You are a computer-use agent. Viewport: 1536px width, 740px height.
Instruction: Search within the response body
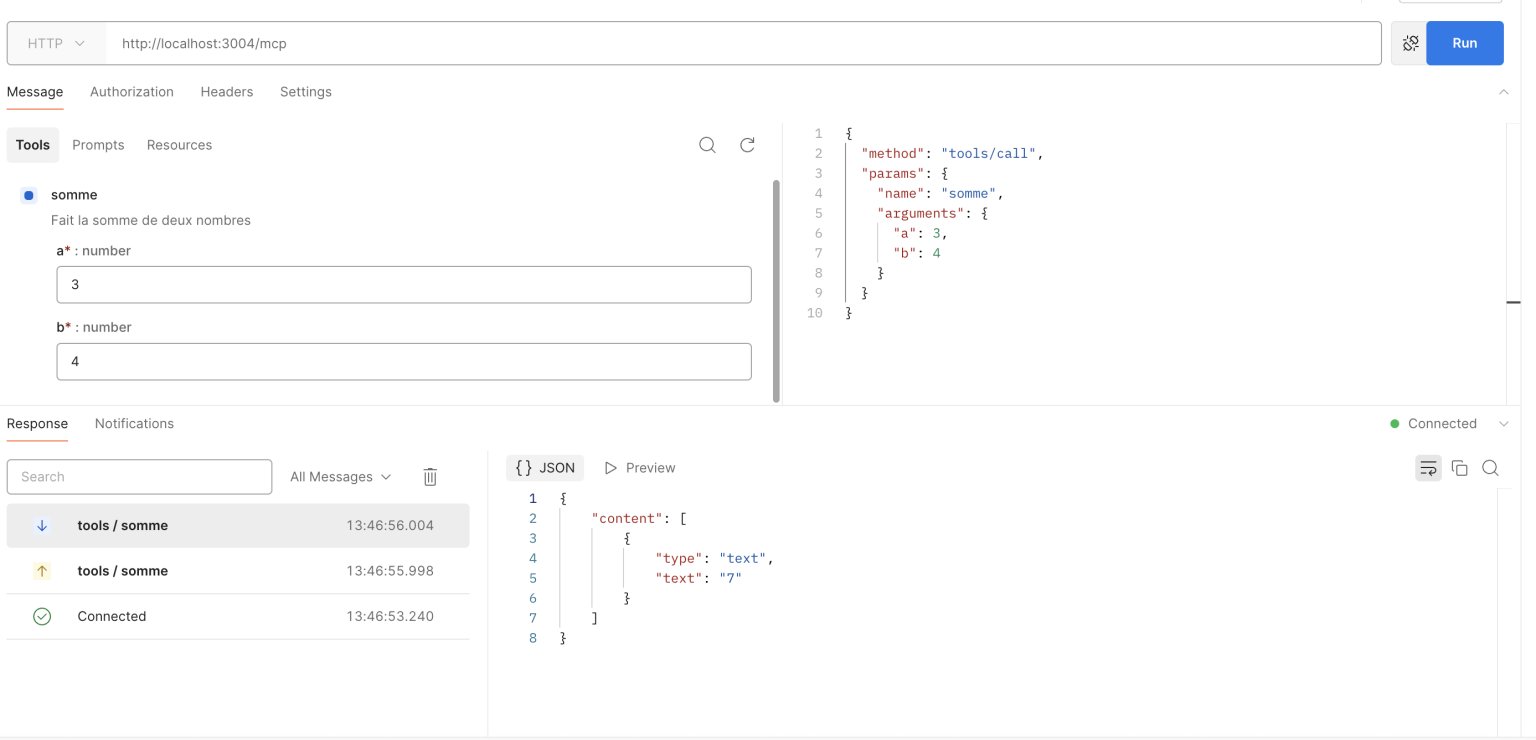pyautogui.click(x=1490, y=468)
